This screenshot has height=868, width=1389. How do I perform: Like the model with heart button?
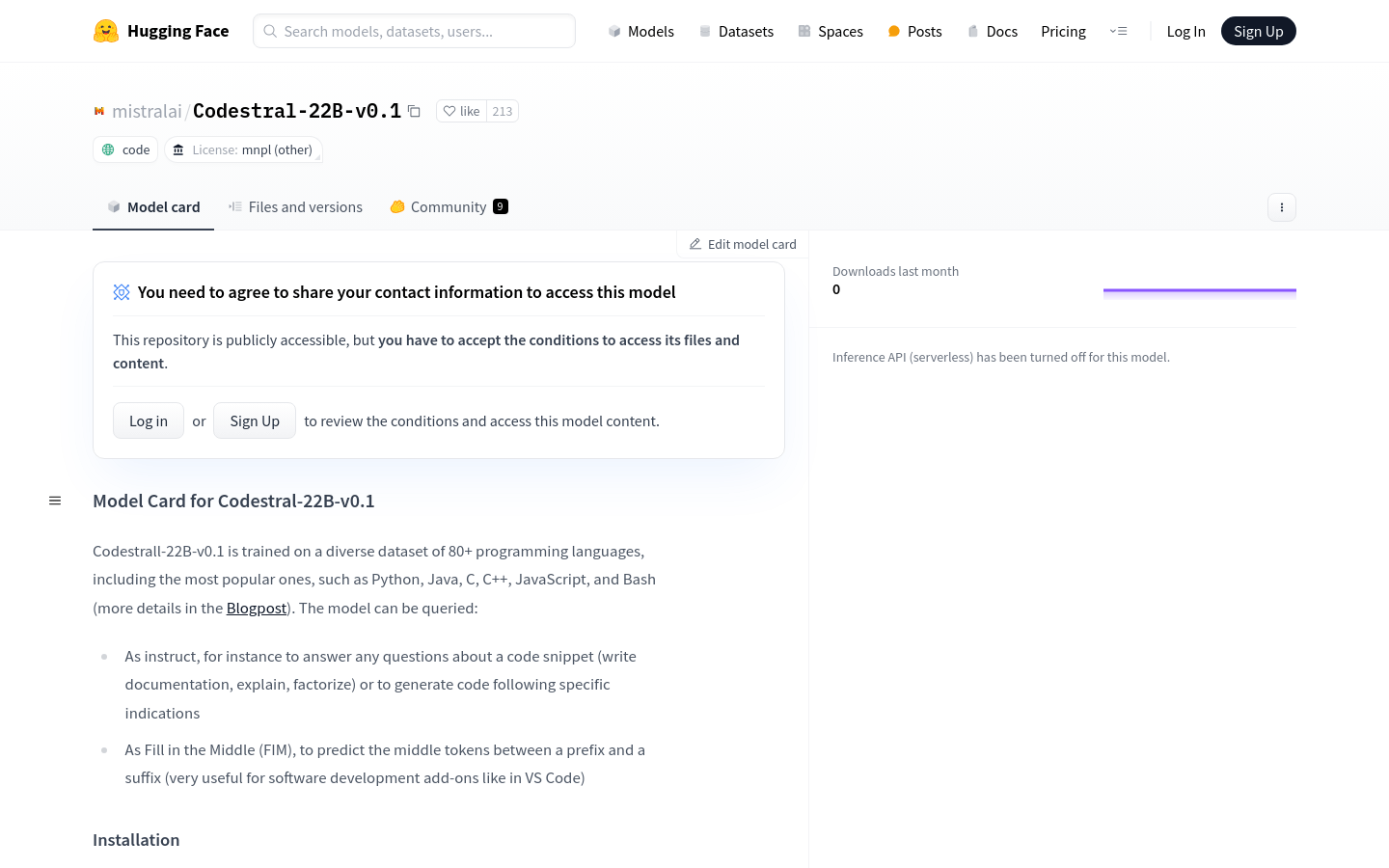coord(461,111)
